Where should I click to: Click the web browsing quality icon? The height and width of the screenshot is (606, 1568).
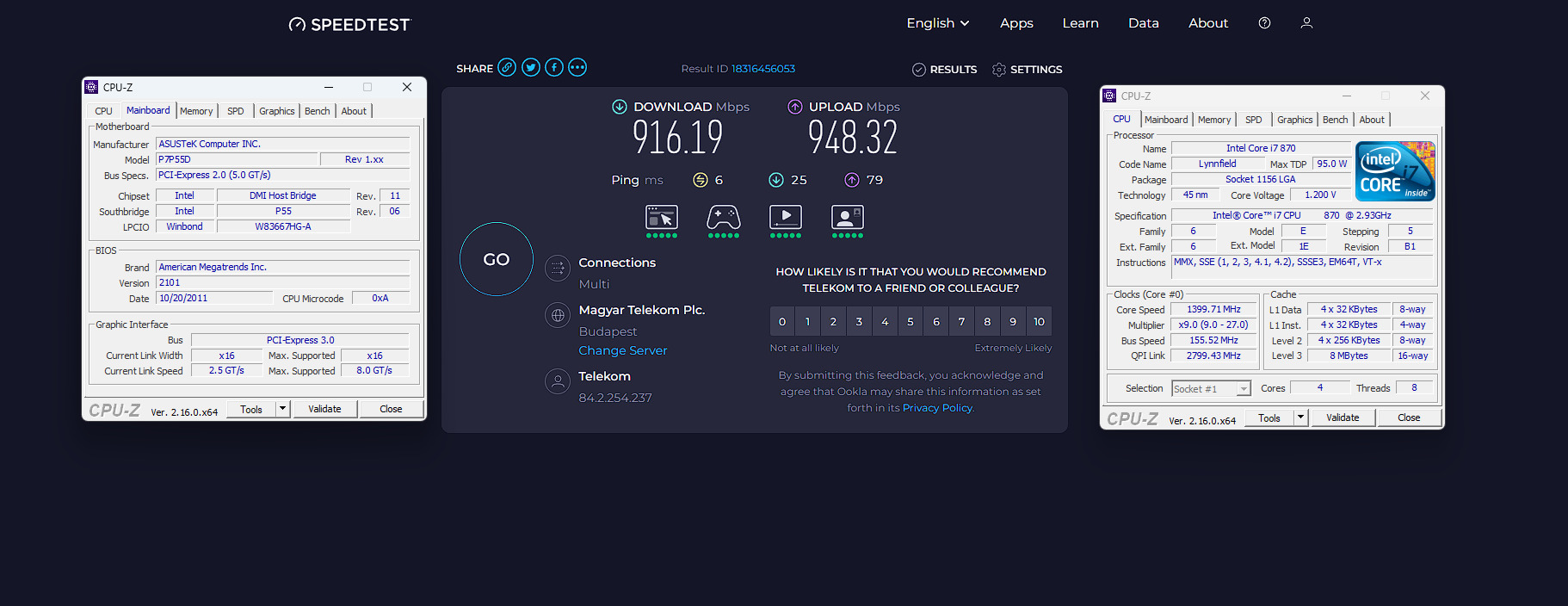[x=662, y=217]
